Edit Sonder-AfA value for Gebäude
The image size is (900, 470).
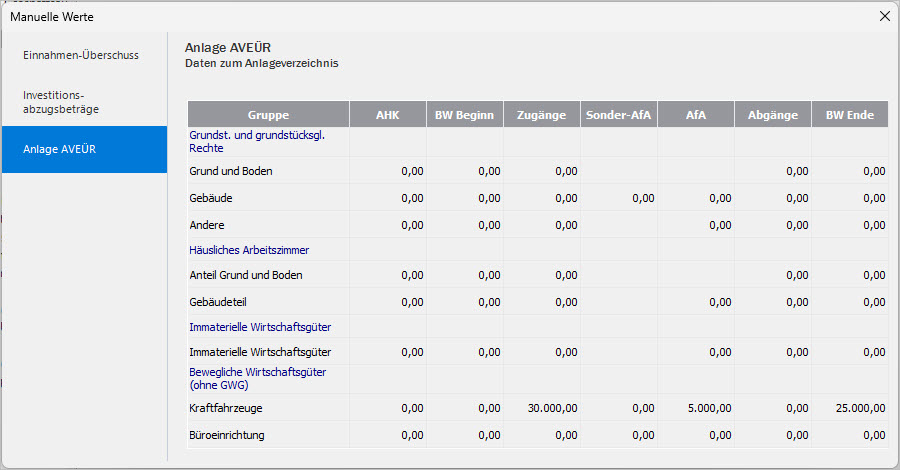[x=619, y=199]
